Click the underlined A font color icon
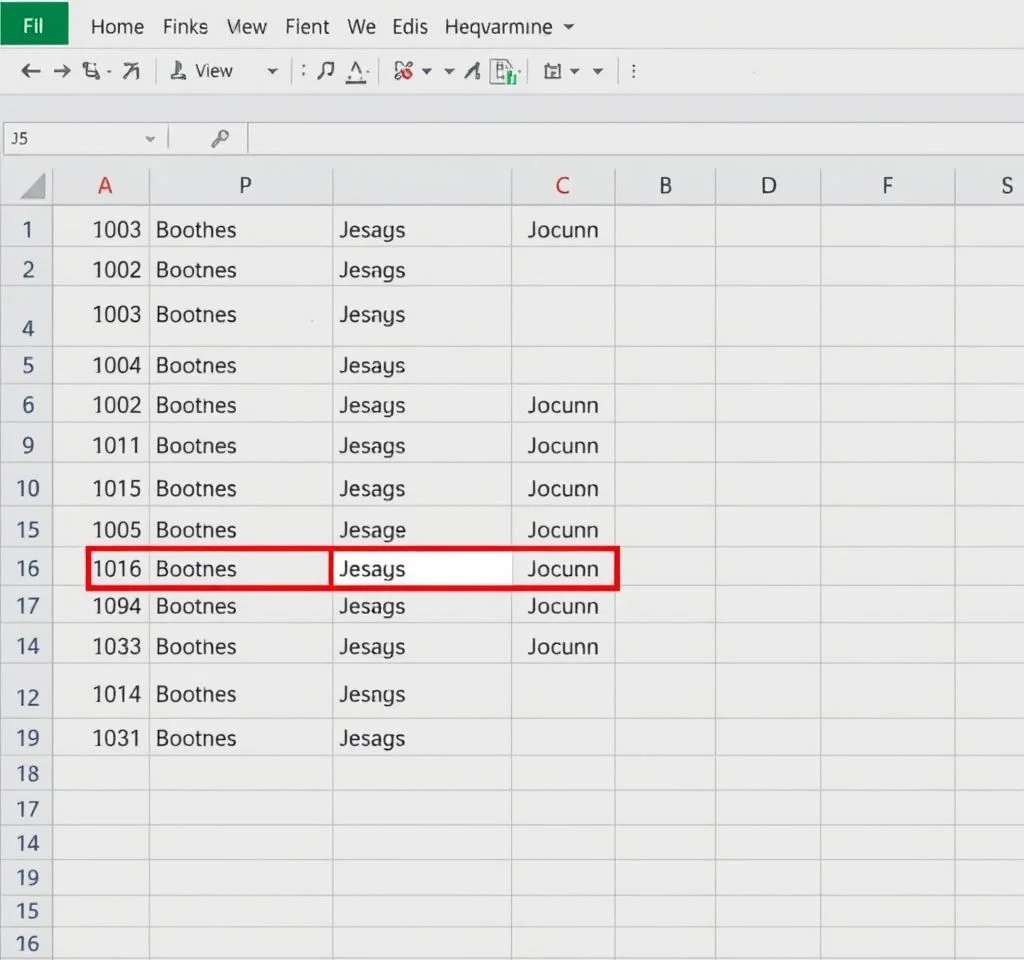This screenshot has height=960, width=1024. click(356, 71)
